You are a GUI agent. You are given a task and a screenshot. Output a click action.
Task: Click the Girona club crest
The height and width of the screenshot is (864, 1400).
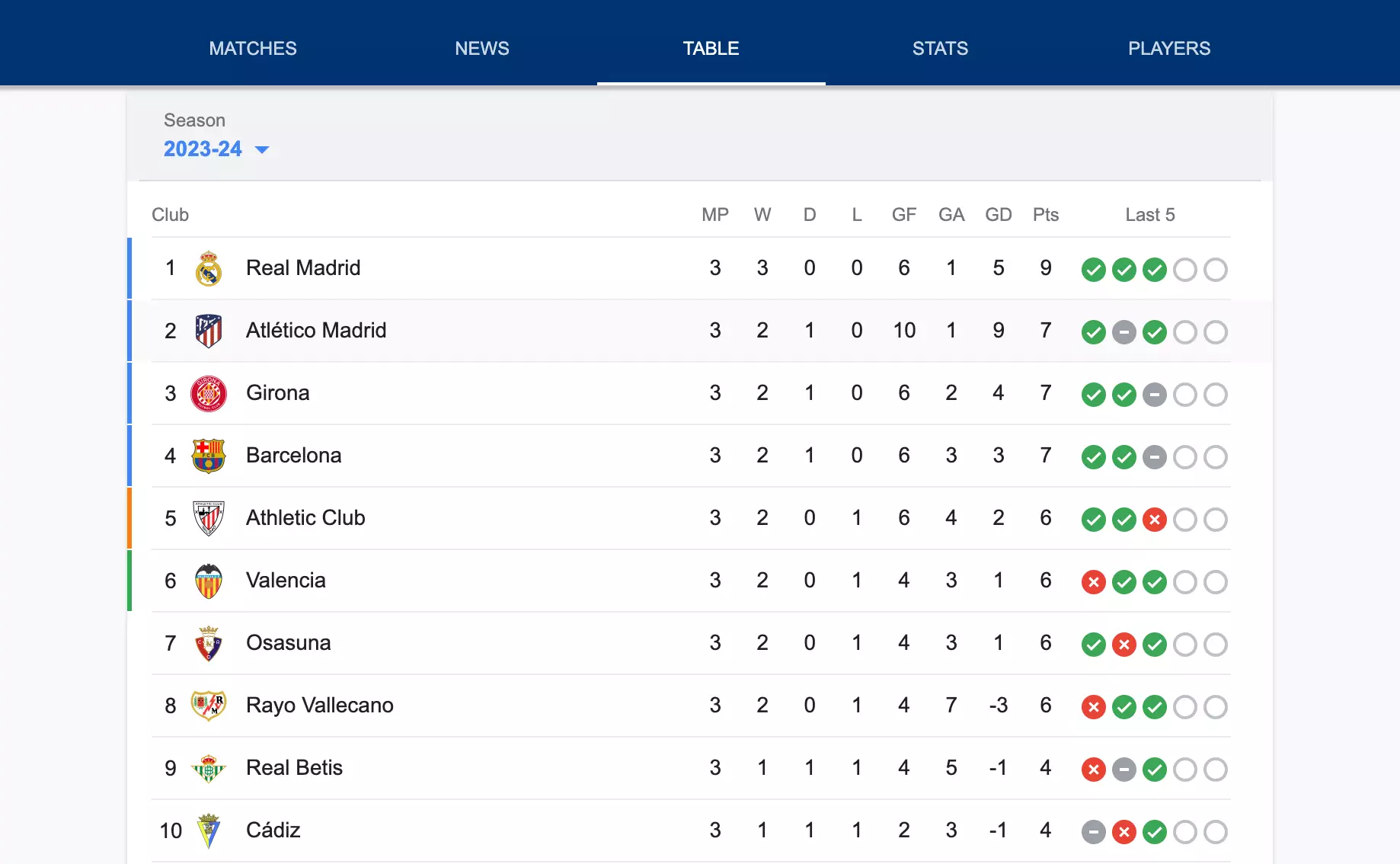[209, 393]
